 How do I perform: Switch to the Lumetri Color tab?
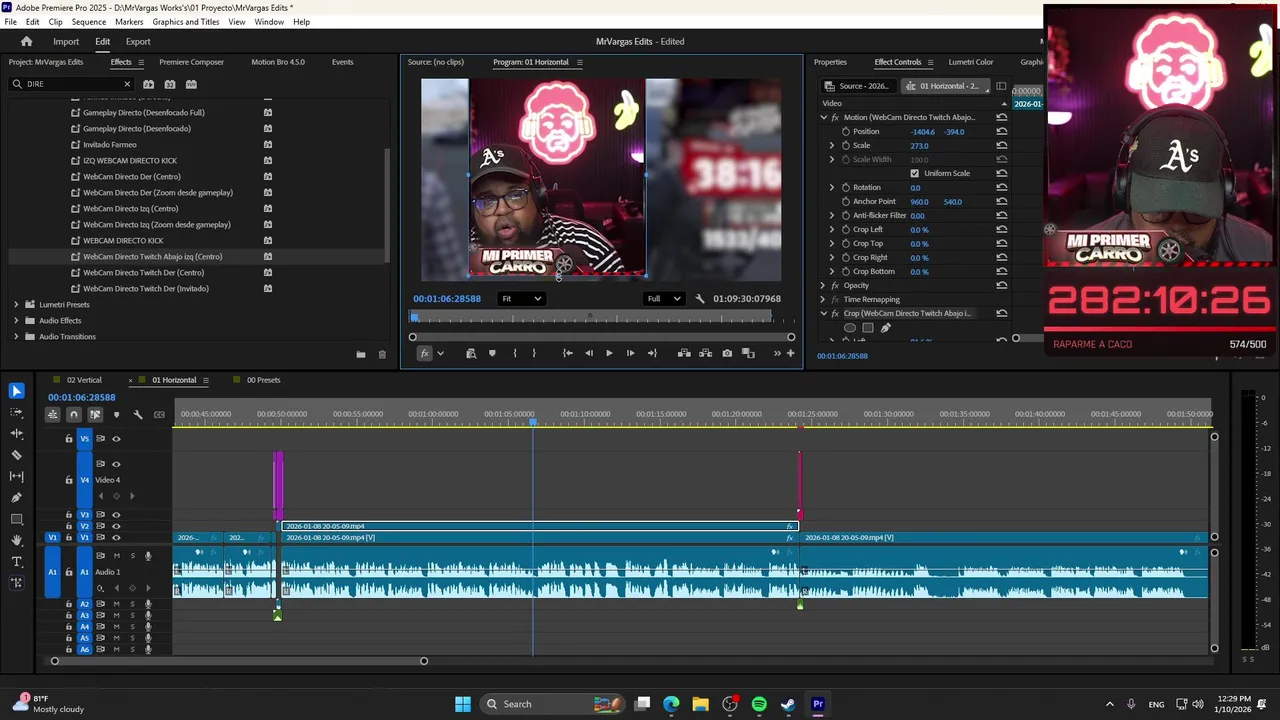tap(970, 62)
